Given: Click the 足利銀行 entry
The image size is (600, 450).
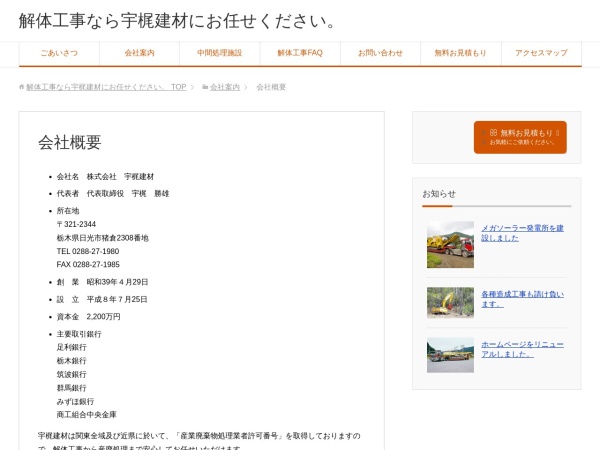Looking at the screenshot, I should (72, 347).
